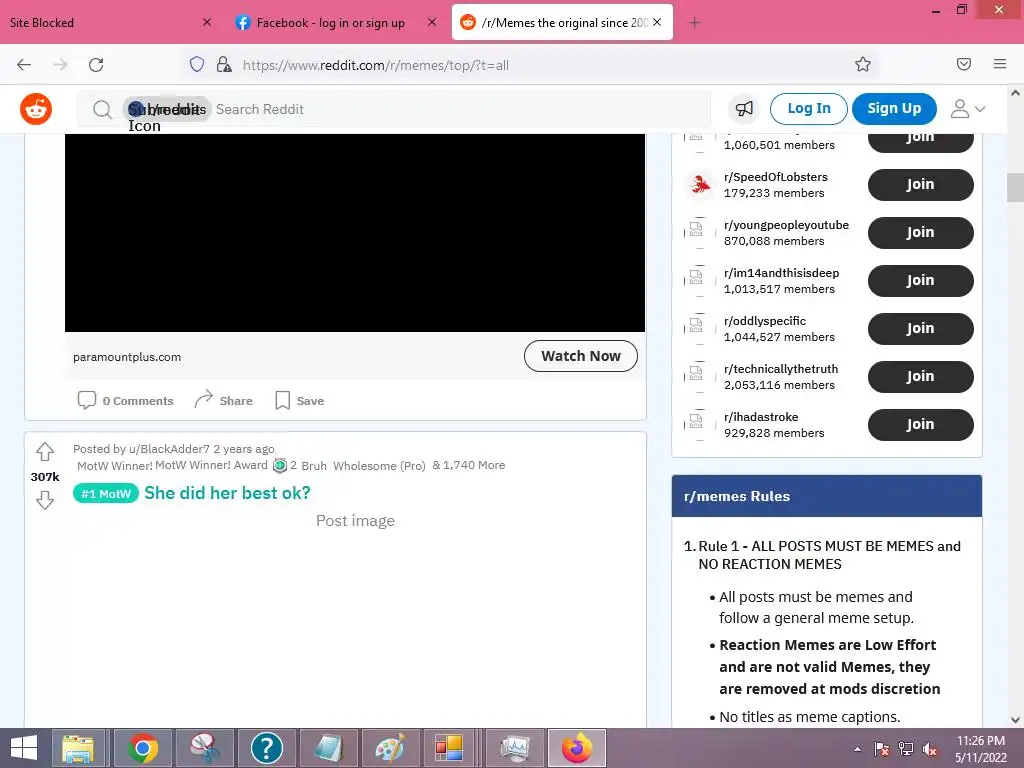Screen dimensions: 1024x768
Task: Click the #1 MotW flair tag
Action: point(106,494)
